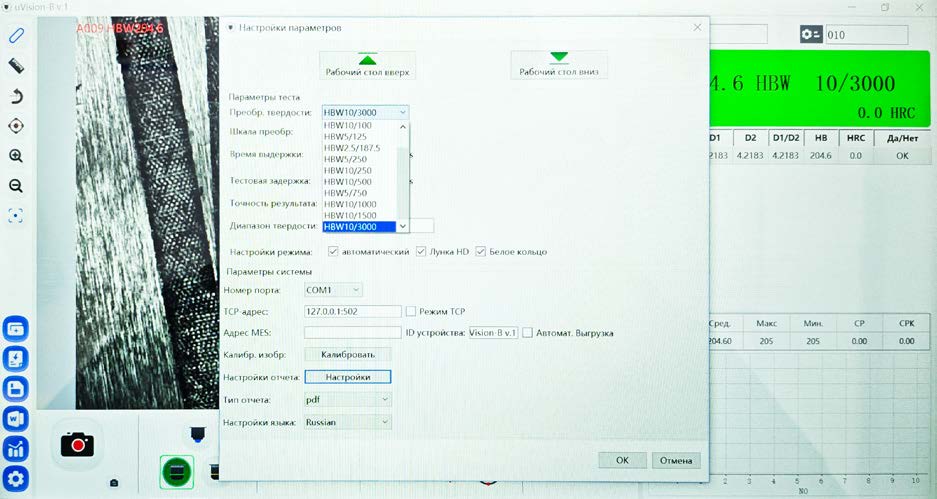Select the indenter icon with the blue tip
The height and width of the screenshot is (499, 937).
pos(198,434)
